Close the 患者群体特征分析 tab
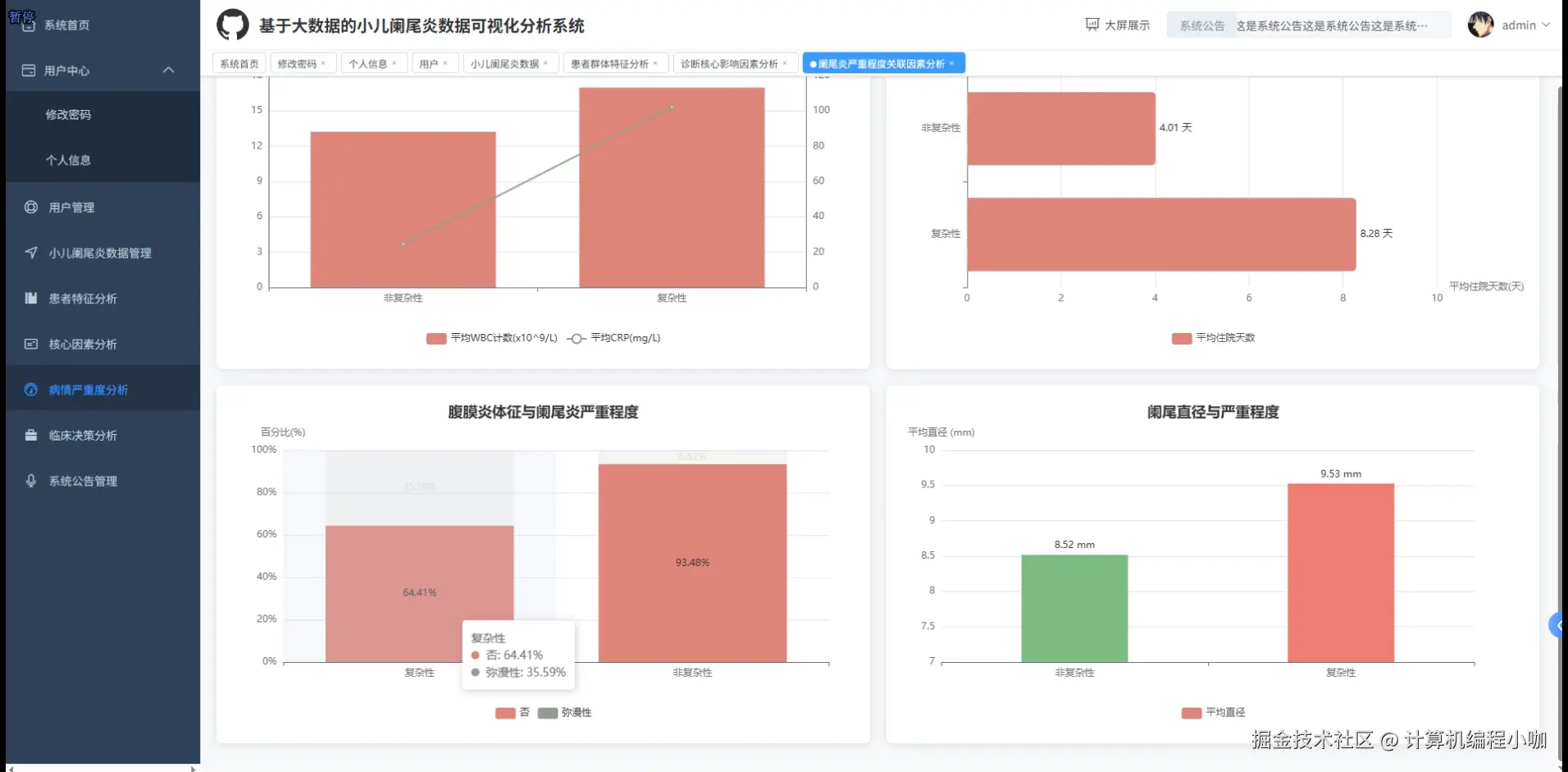 click(655, 63)
